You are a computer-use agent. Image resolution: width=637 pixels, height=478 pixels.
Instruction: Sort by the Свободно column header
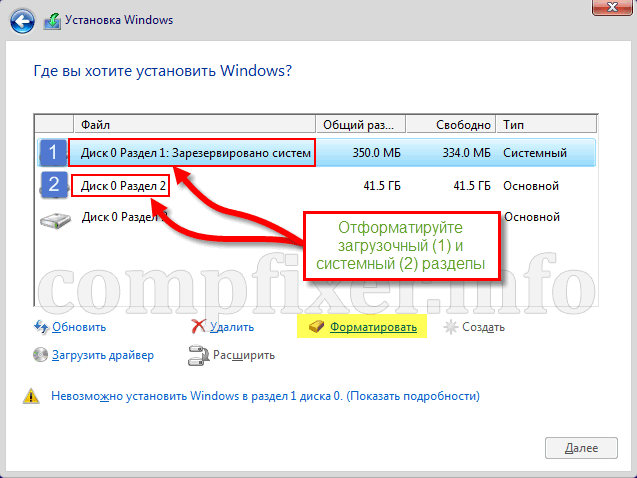(x=451, y=124)
